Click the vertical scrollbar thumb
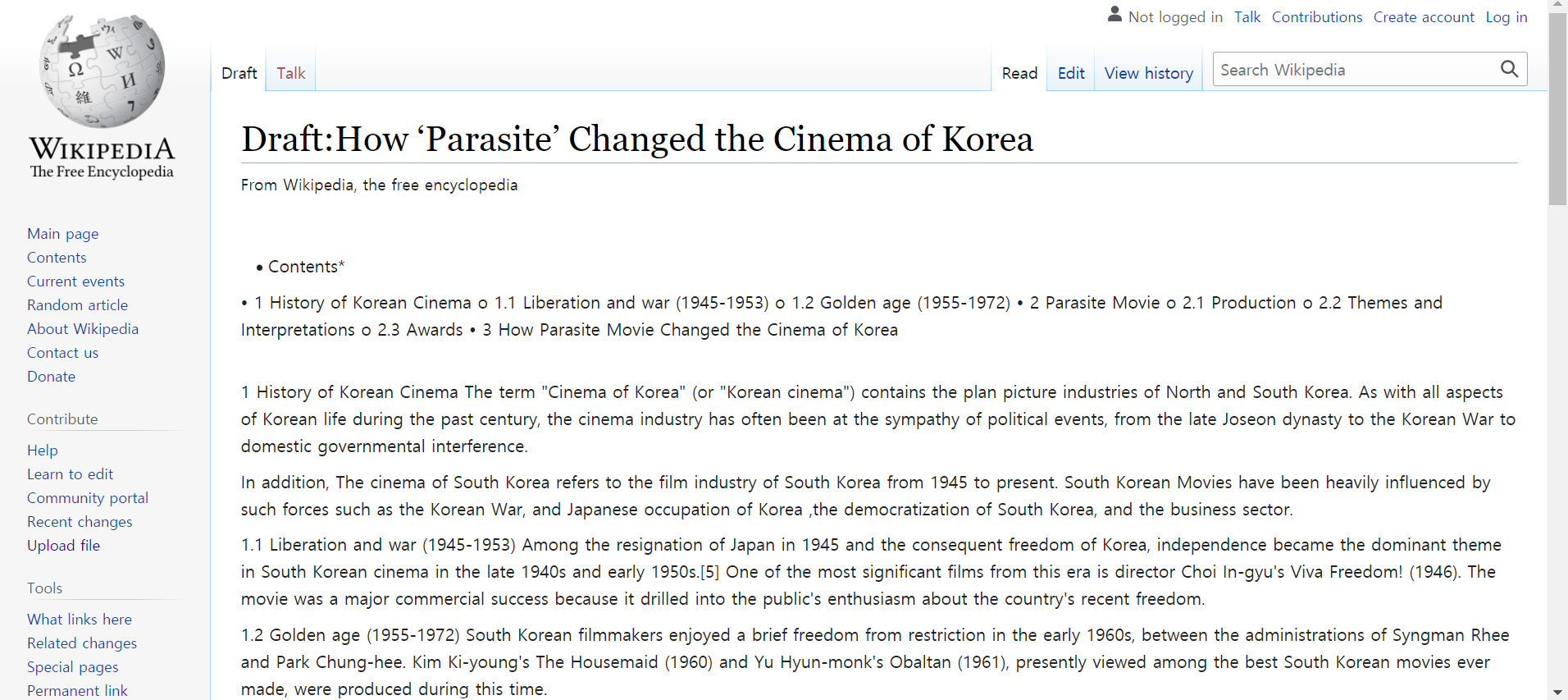 tap(1557, 109)
